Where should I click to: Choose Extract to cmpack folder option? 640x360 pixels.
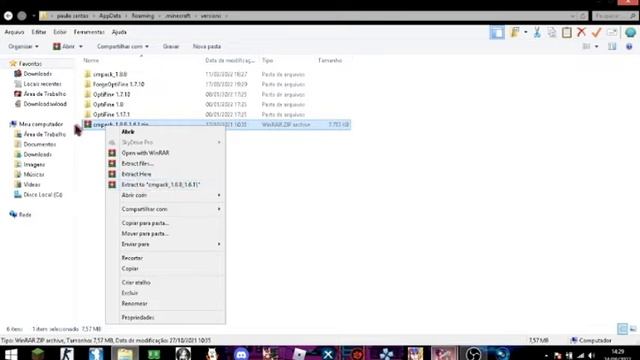(161, 184)
